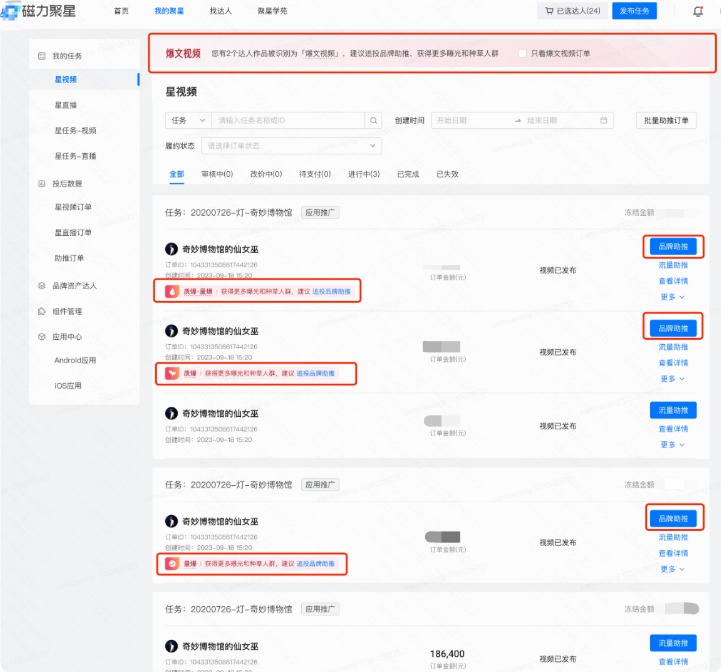The width and height of the screenshot is (721, 672).
Task: Open 找达人 in the top navigation
Action: 220,11
